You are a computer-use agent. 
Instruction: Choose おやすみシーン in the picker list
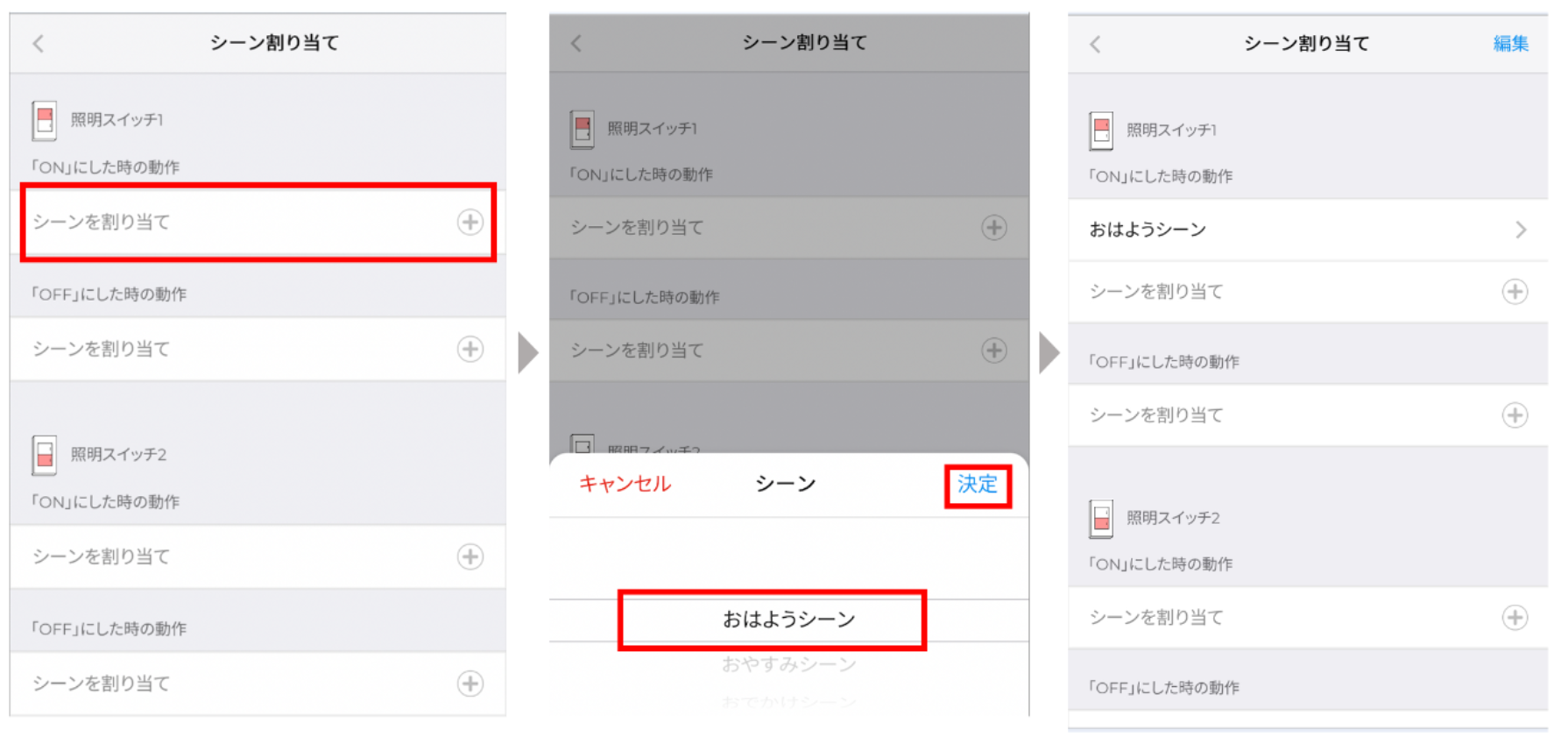pyautogui.click(x=788, y=665)
